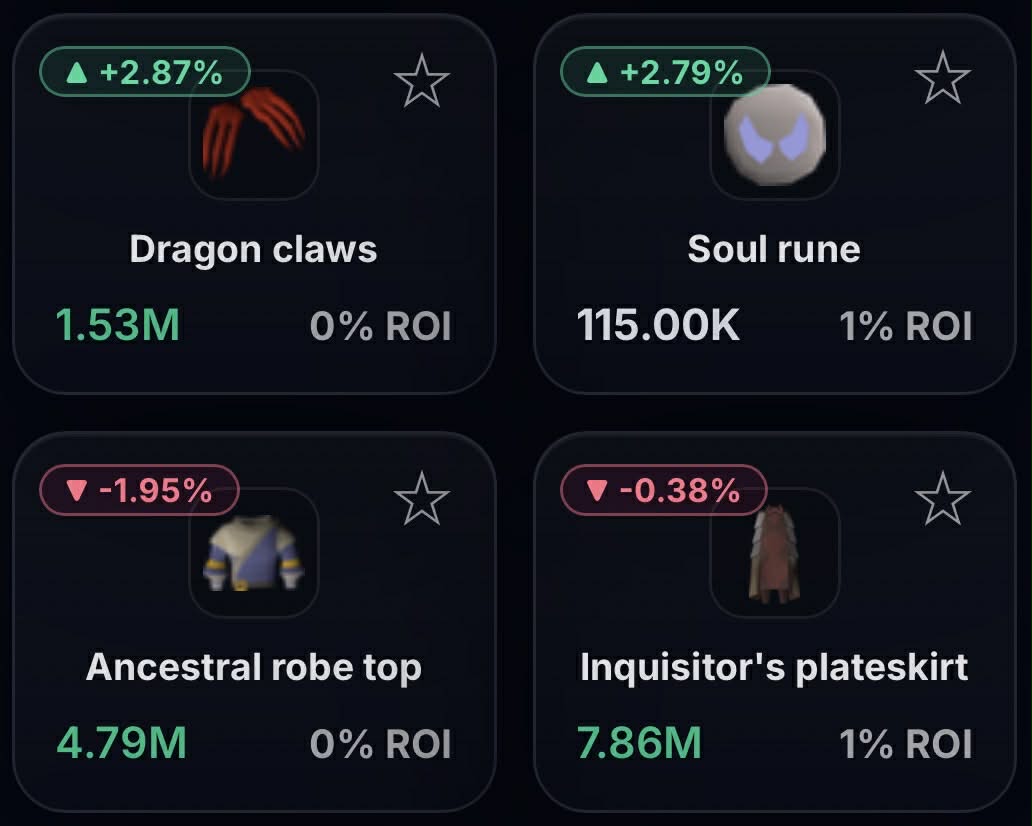1032x826 pixels.
Task: Click the 1.53M price on Dragon claws
Action: [x=118, y=325]
